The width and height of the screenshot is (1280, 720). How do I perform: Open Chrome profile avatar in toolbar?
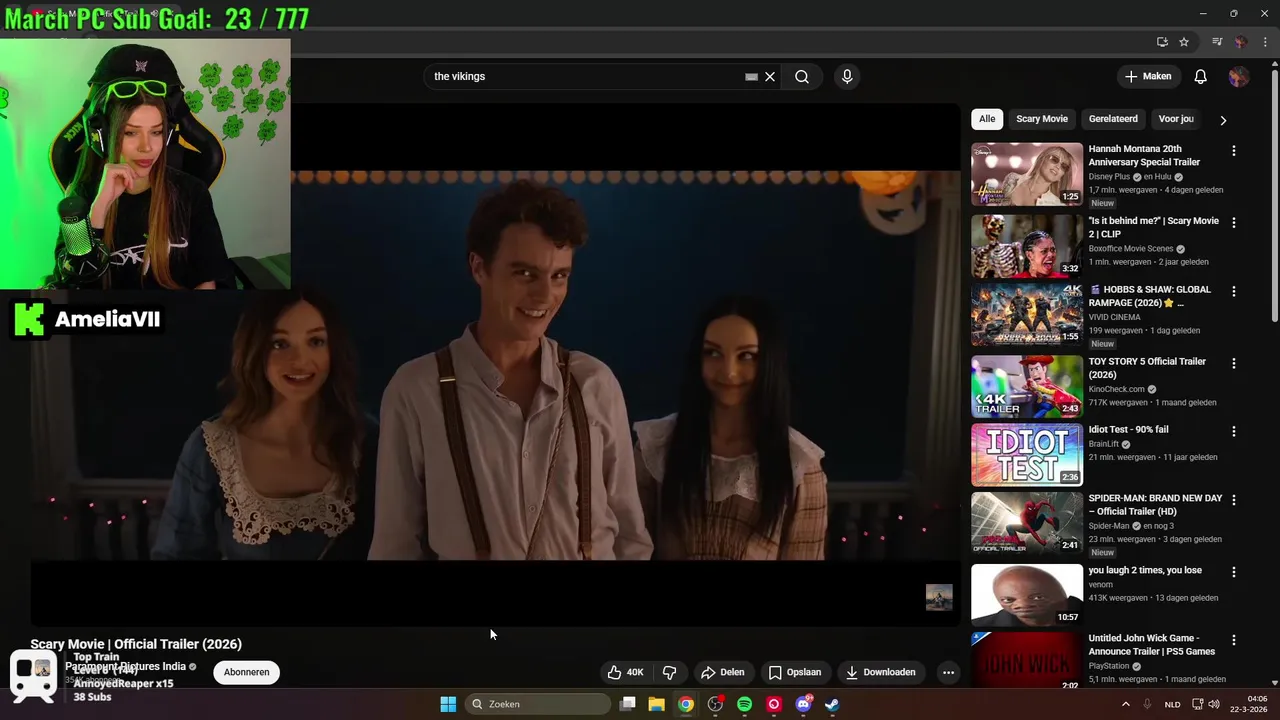coord(1241,42)
